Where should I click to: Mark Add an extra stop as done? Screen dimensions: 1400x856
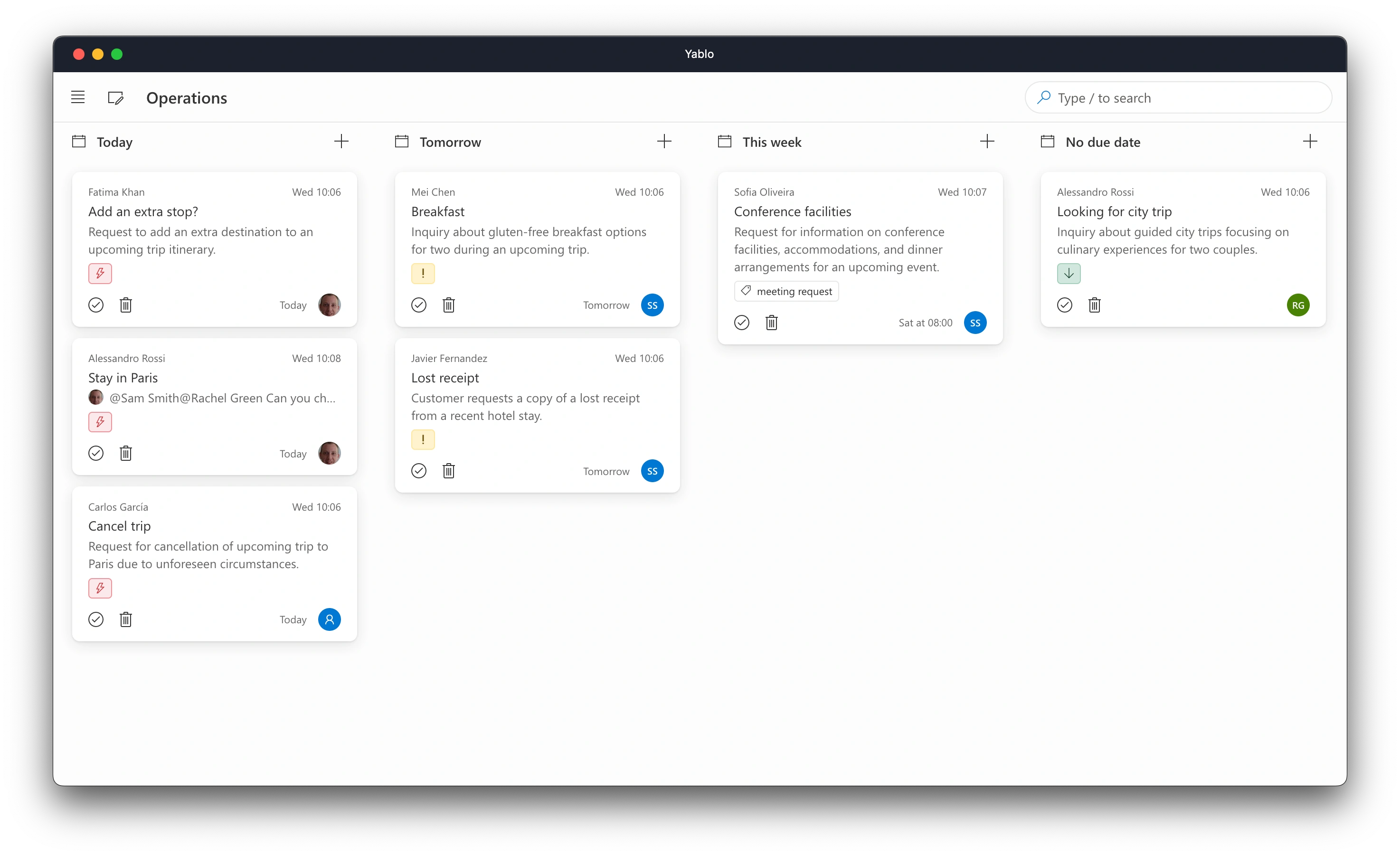click(96, 305)
